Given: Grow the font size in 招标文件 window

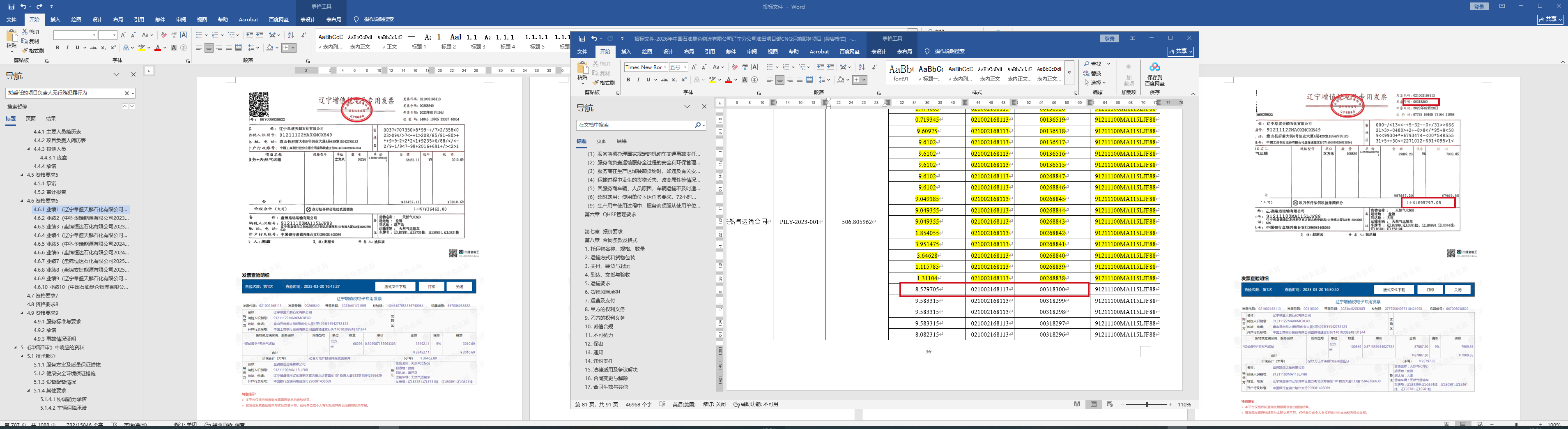Looking at the screenshot, I should [694, 67].
